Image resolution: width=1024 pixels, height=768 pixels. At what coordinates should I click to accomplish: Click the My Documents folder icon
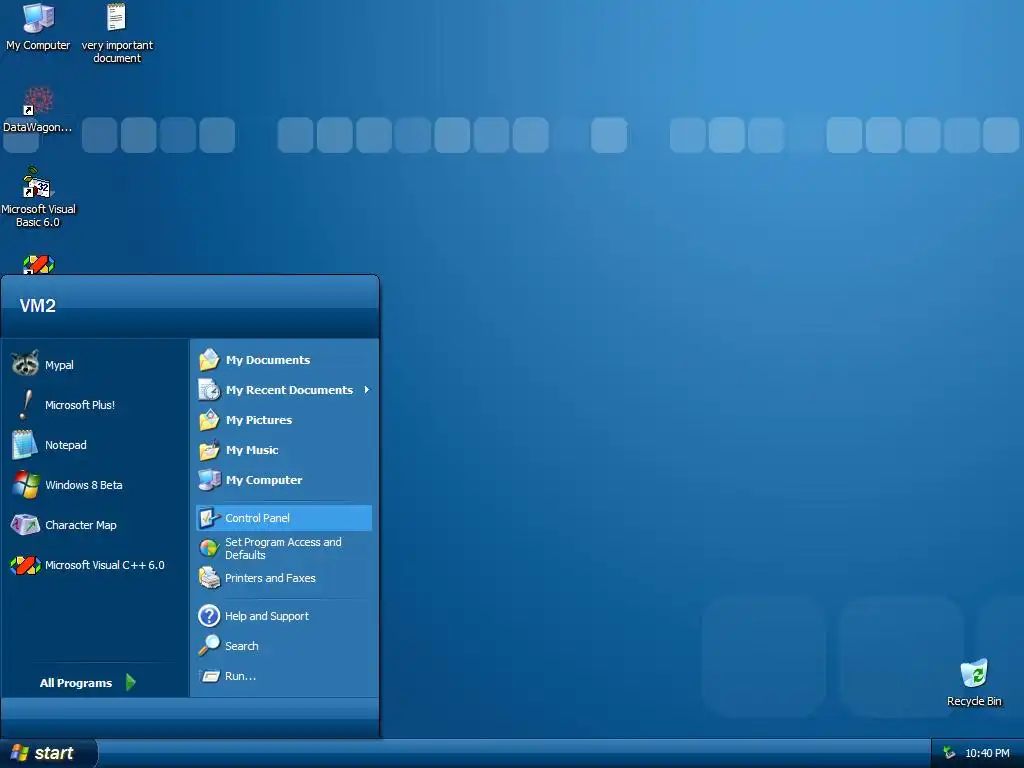pyautogui.click(x=209, y=360)
